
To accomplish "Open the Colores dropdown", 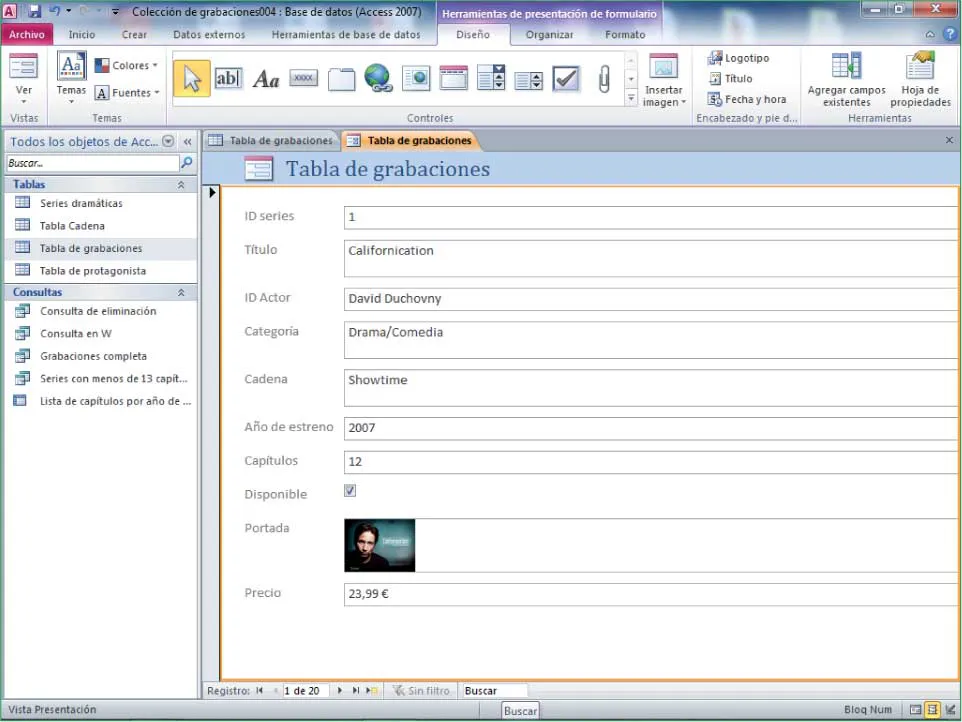I will click(127, 66).
